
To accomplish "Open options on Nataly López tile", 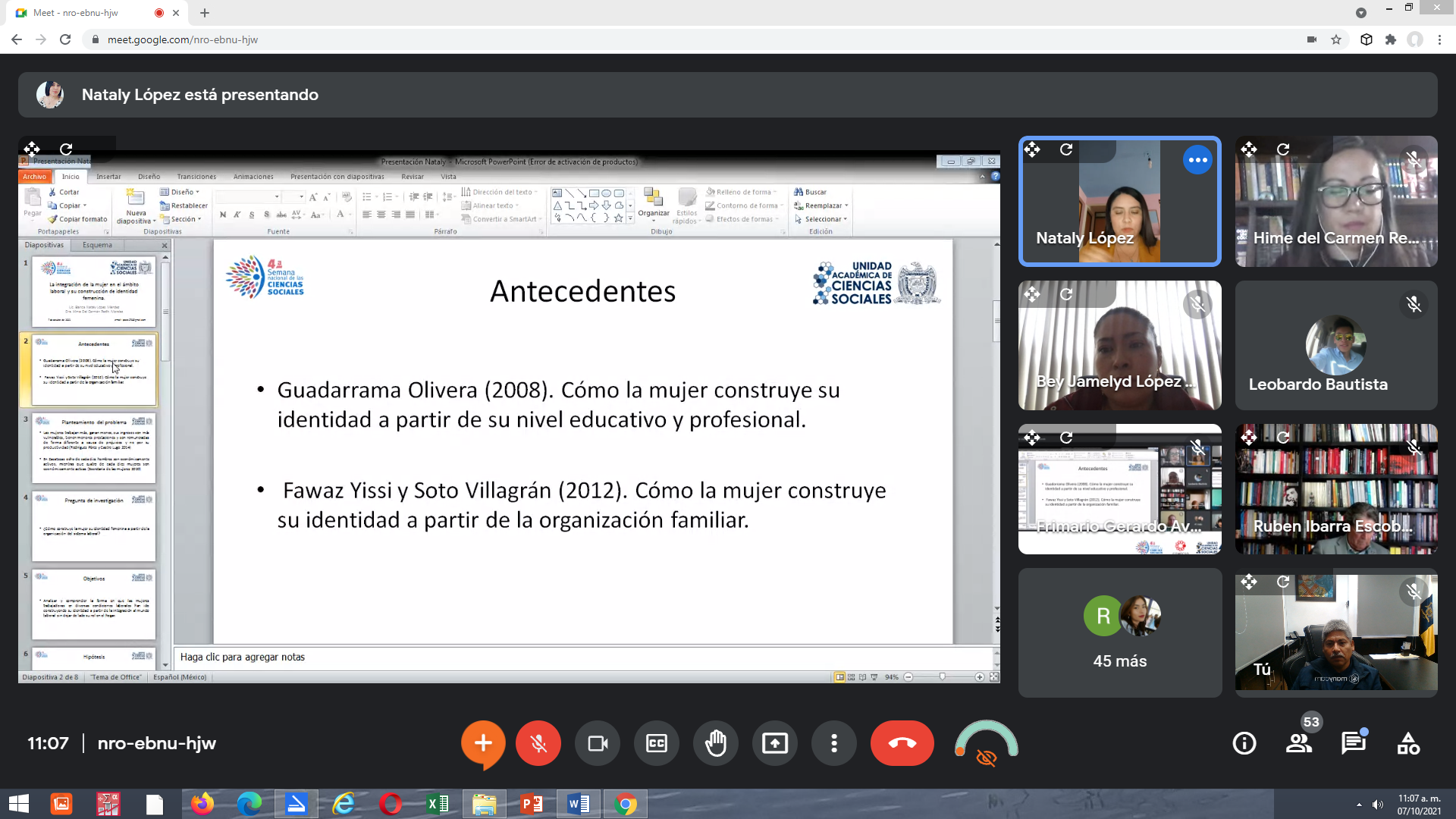I will [1198, 160].
